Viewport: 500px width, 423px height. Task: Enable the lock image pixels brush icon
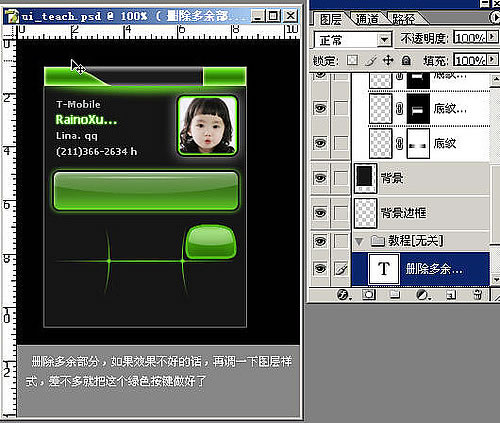coord(371,60)
